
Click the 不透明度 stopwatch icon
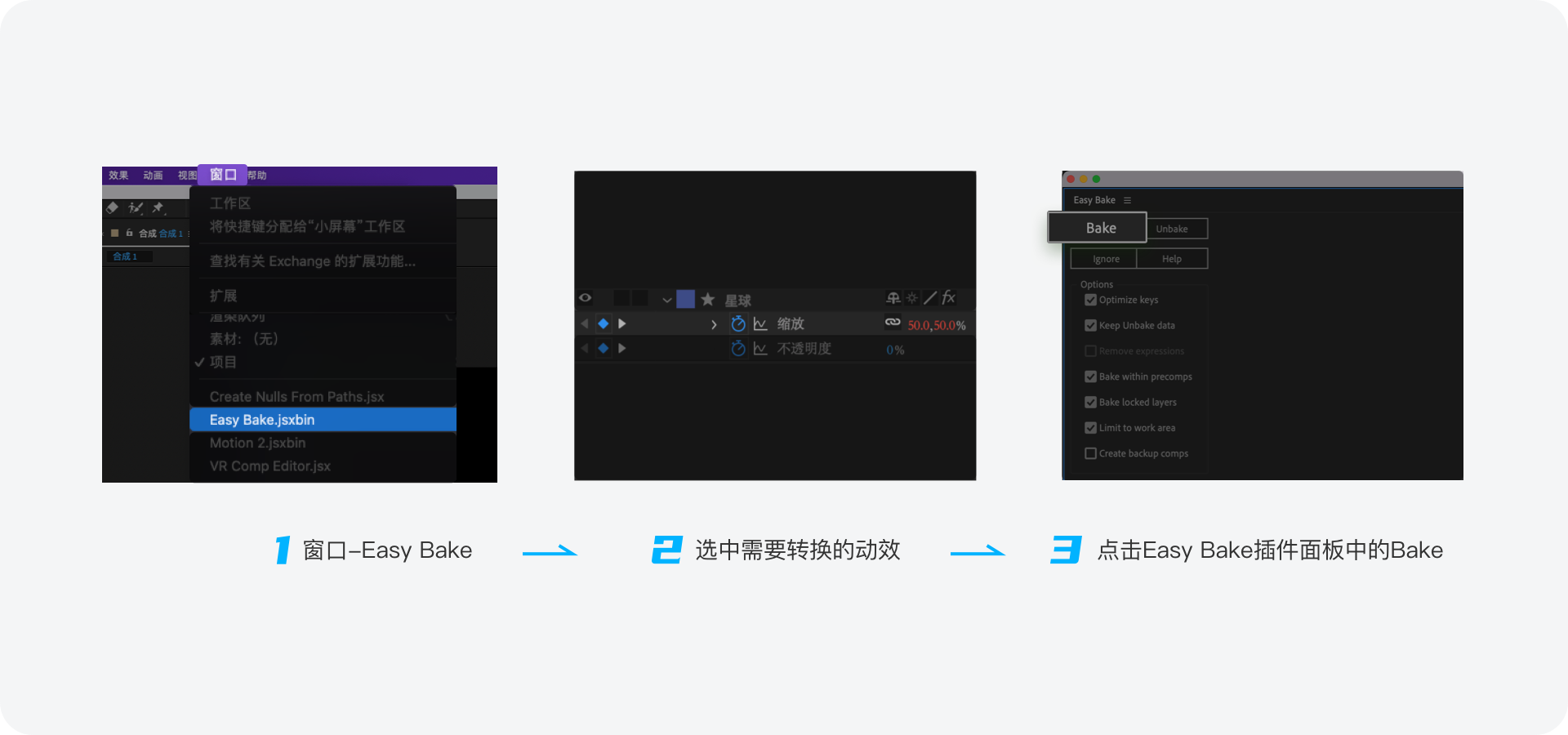pyautogui.click(x=738, y=349)
